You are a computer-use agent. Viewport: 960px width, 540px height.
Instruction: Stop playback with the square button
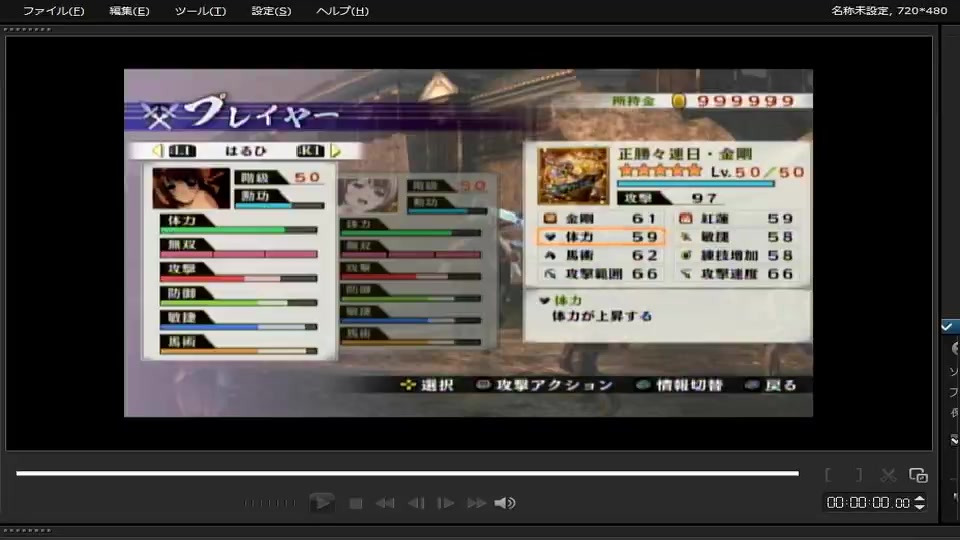point(356,503)
